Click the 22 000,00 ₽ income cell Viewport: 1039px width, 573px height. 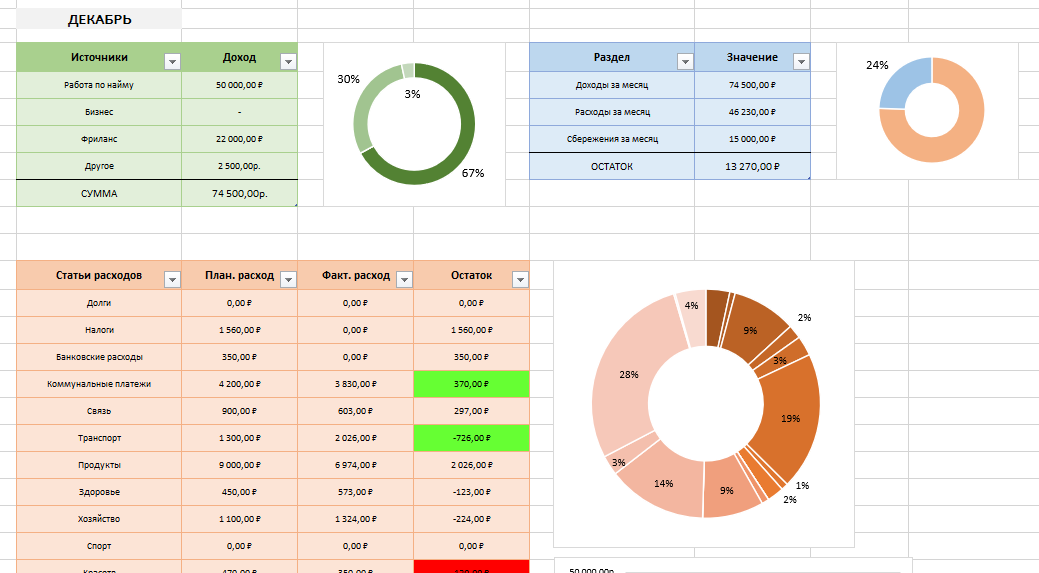(240, 139)
